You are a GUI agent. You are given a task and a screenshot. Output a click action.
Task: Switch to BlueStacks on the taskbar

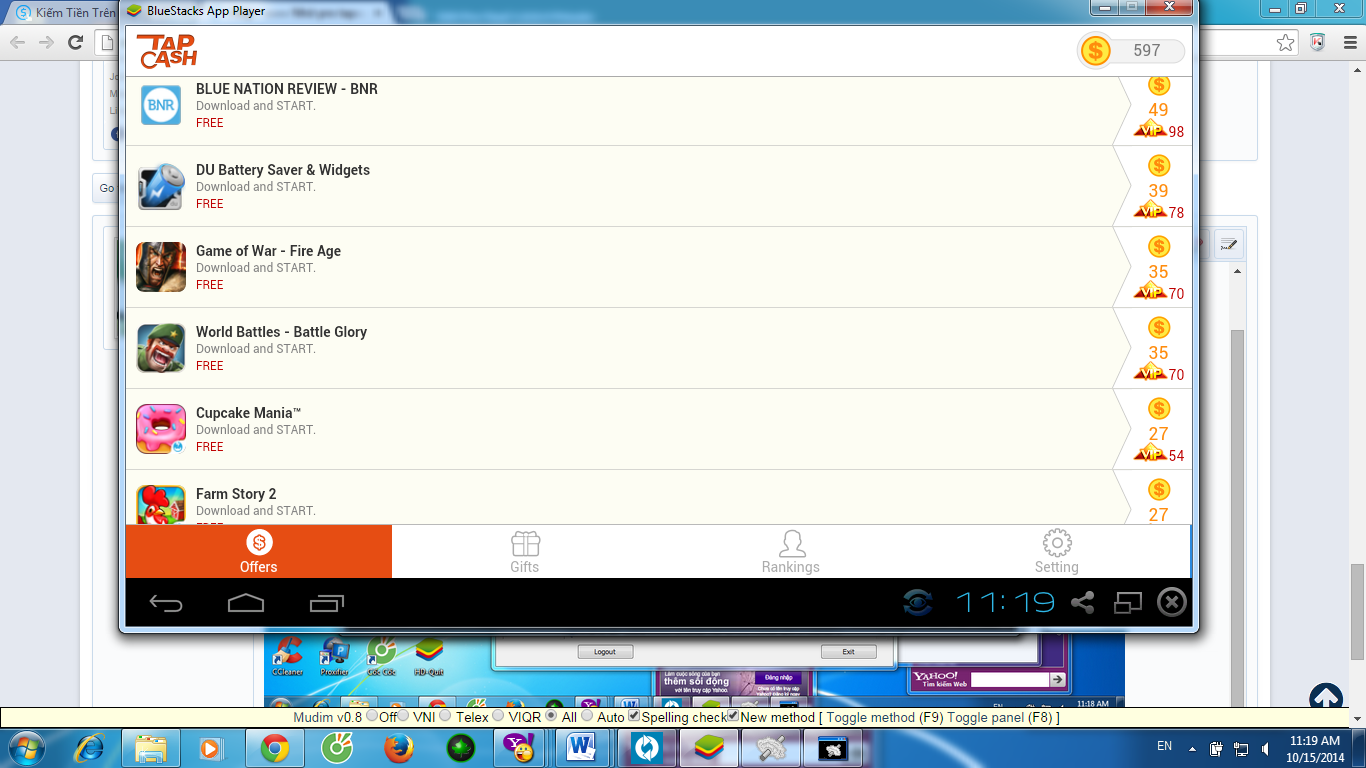[x=709, y=747]
